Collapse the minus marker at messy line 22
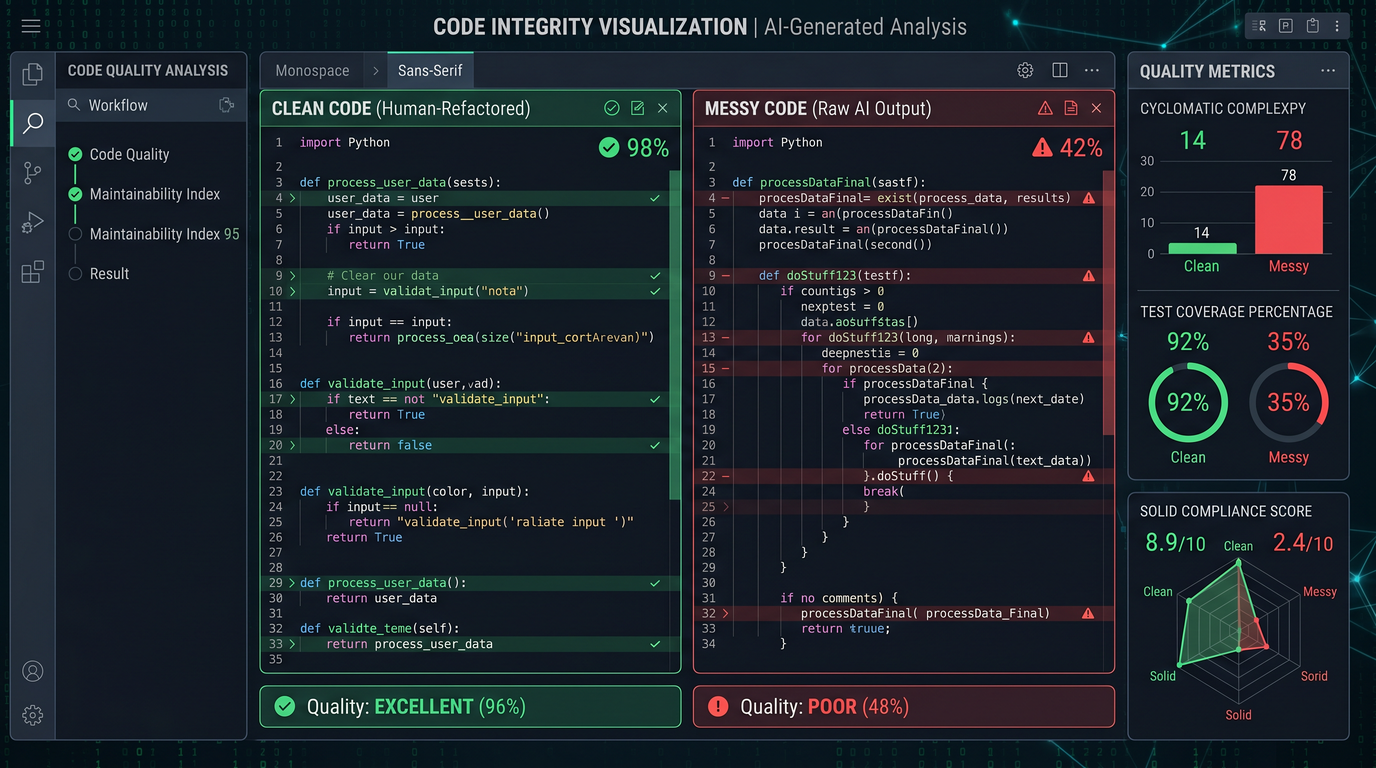 (725, 476)
